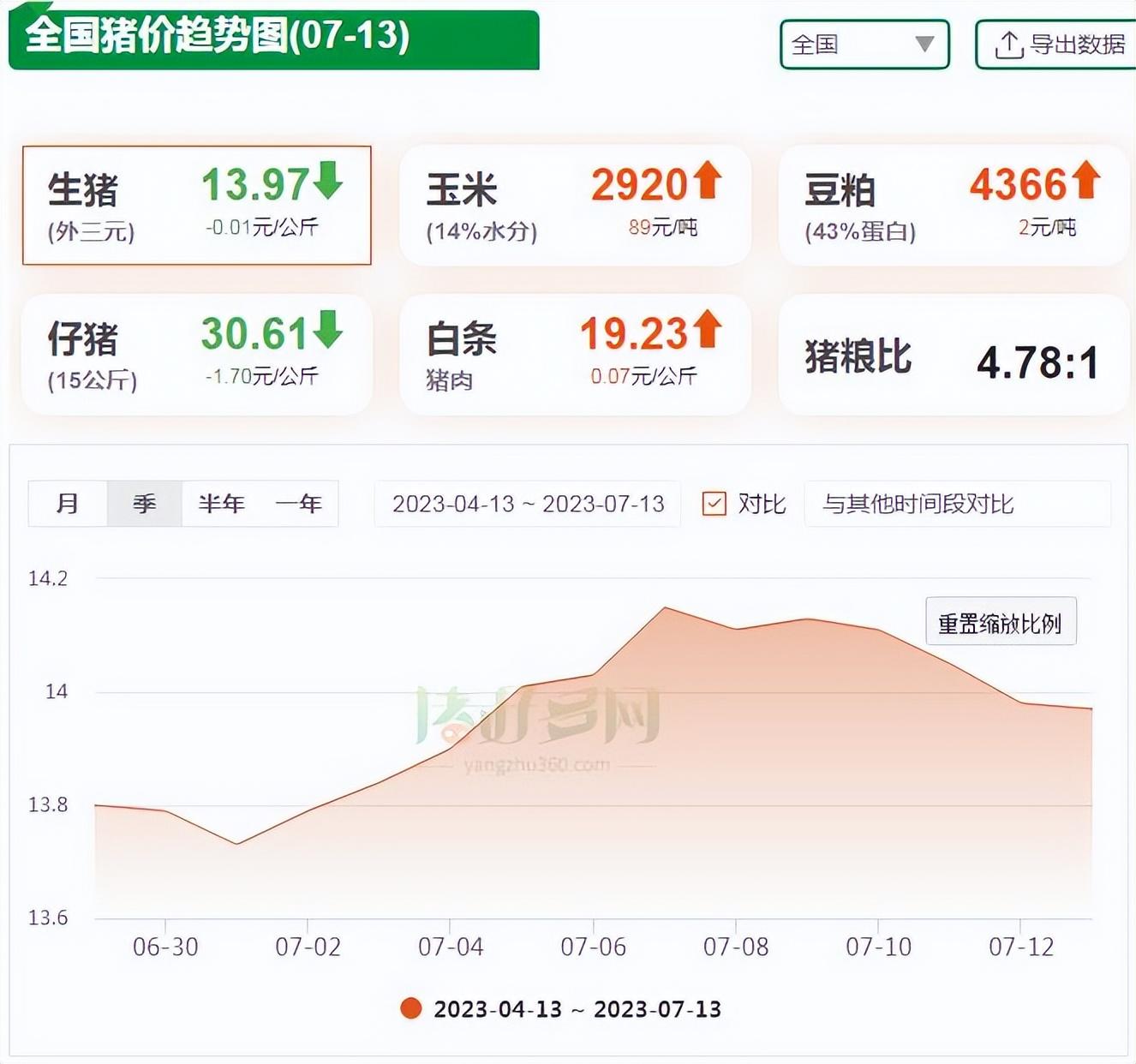Open the 全国 region dropdown
This screenshot has width=1136, height=1064.
point(864,45)
